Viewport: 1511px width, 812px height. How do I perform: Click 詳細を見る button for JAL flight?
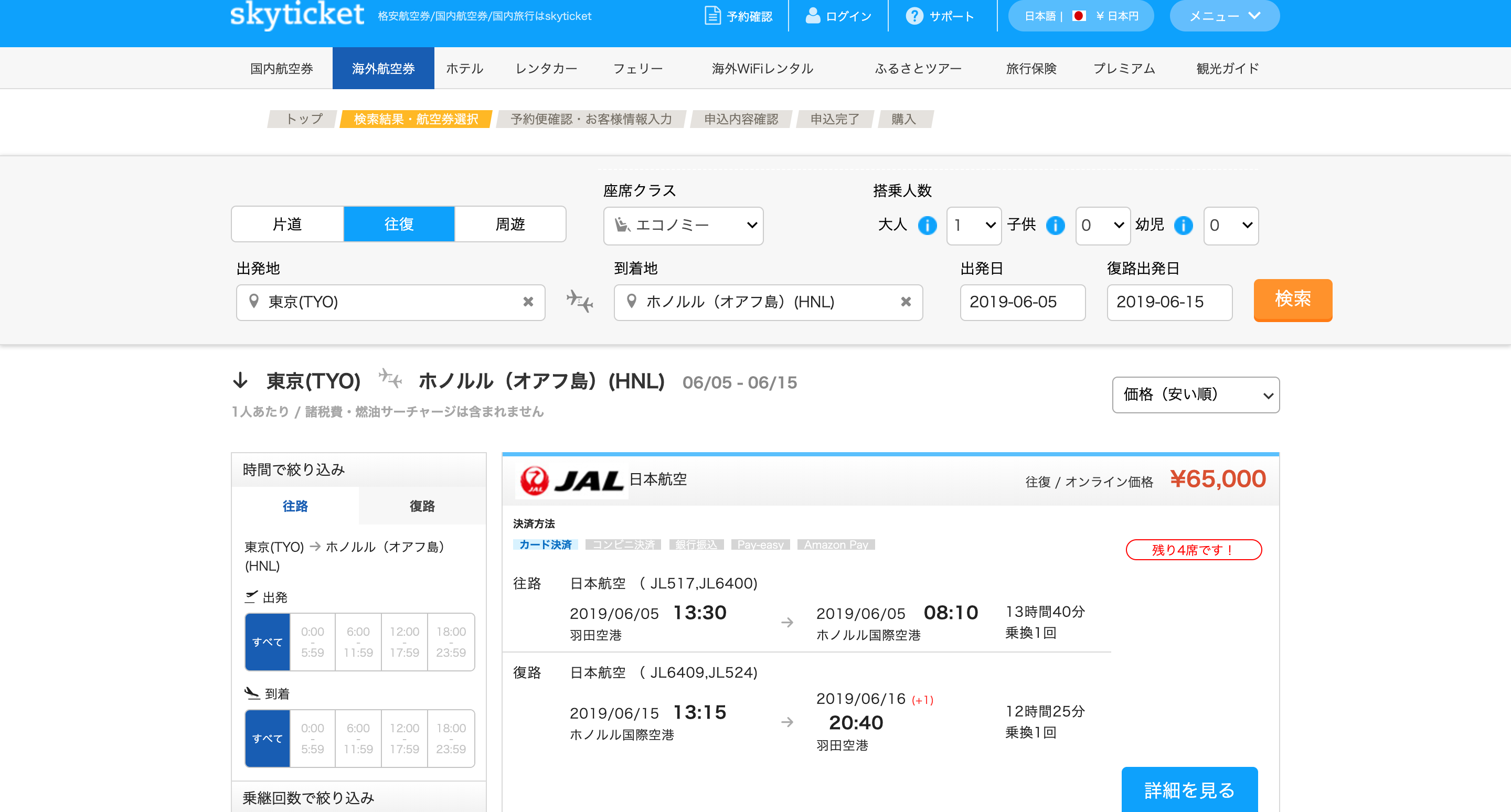(1189, 790)
